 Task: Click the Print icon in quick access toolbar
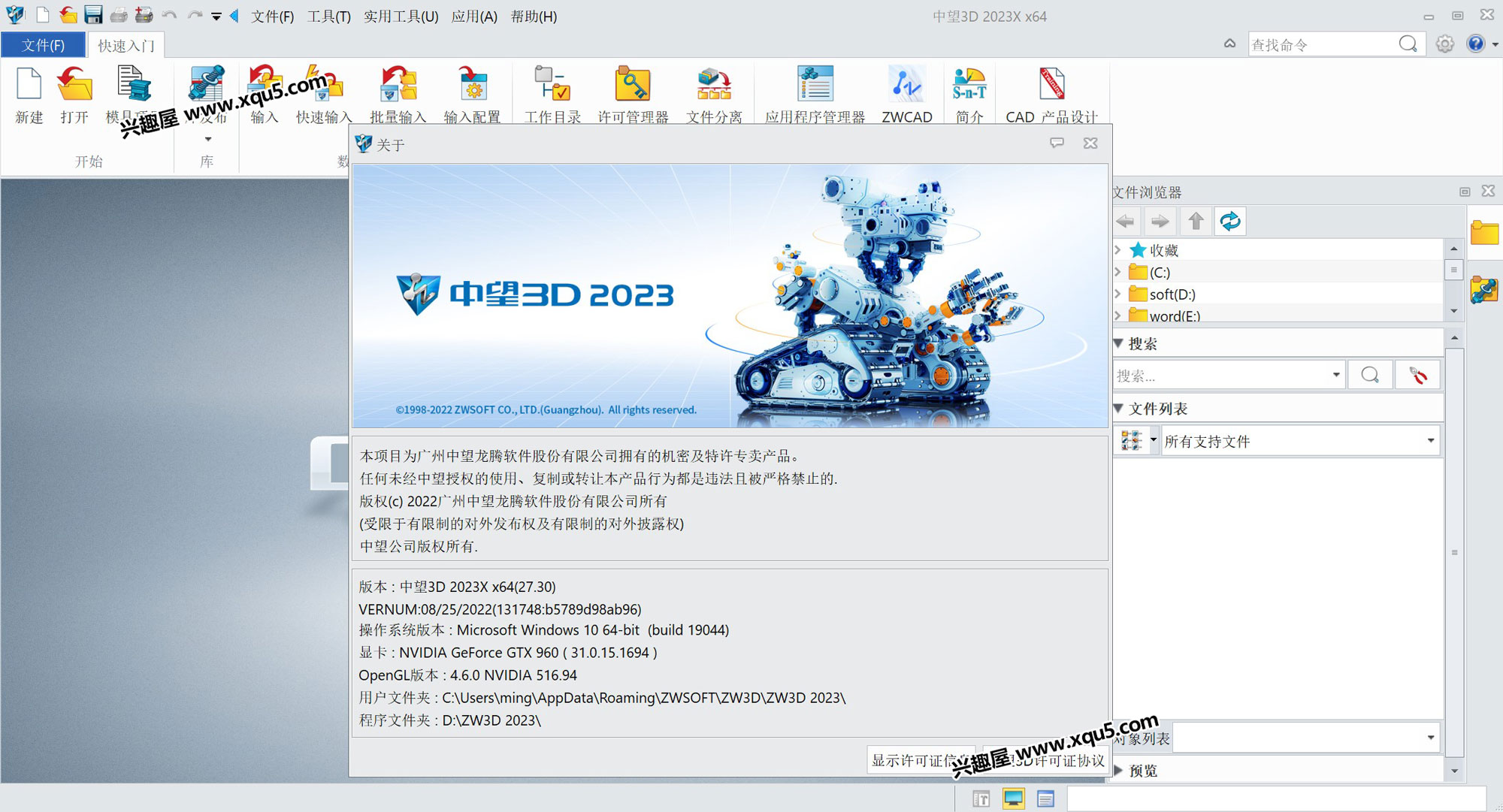pos(119,15)
